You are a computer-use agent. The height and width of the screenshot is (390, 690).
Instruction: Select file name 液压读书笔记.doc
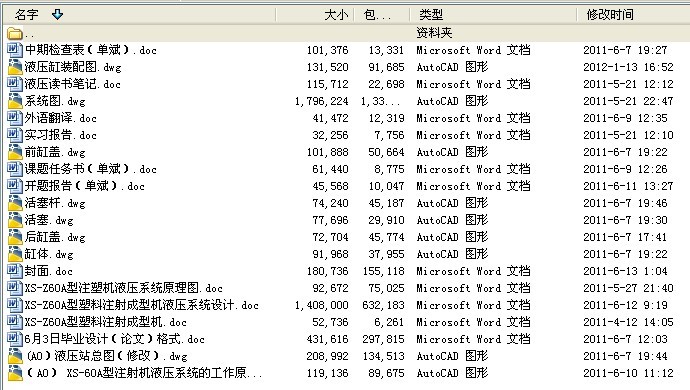pyautogui.click(x=72, y=84)
